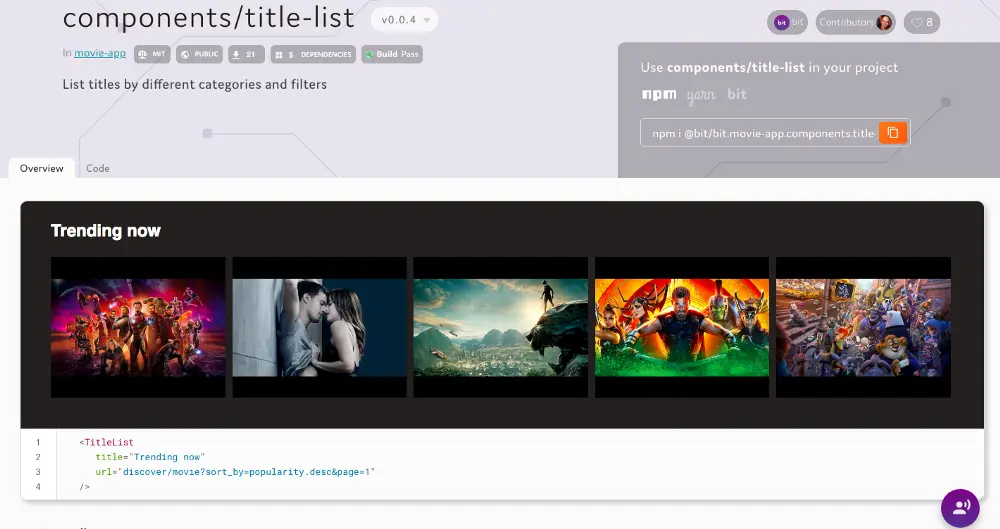Open the movie-app collection link
Image resolution: width=1000 pixels, height=529 pixels.
[100, 53]
